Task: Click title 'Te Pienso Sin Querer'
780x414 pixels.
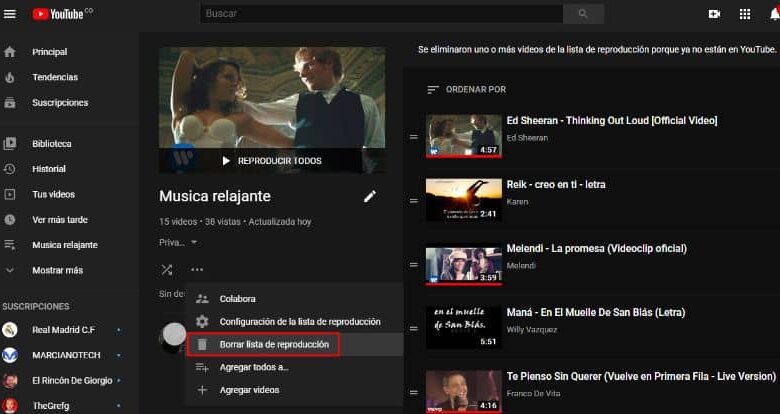Action: 641,377
